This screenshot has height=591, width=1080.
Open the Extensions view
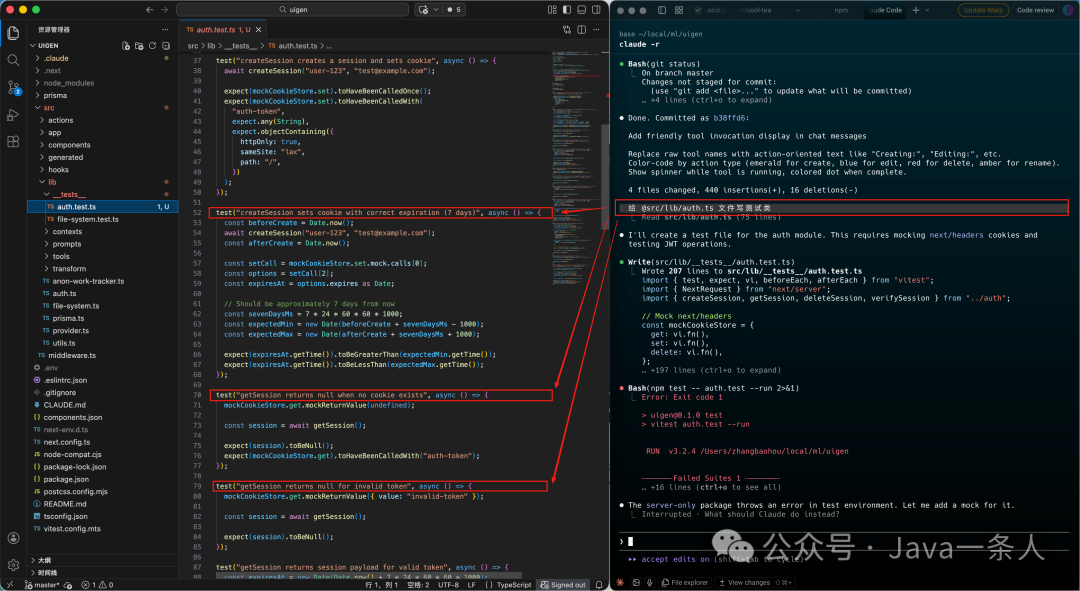[13, 142]
